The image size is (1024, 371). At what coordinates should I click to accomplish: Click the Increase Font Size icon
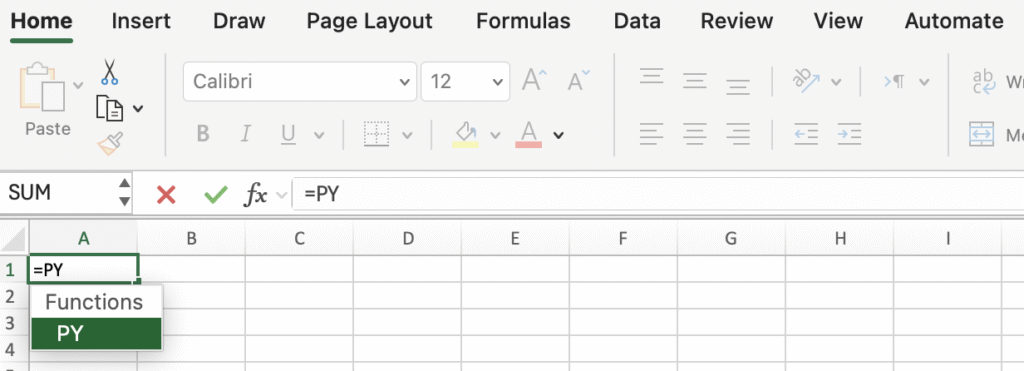[535, 81]
